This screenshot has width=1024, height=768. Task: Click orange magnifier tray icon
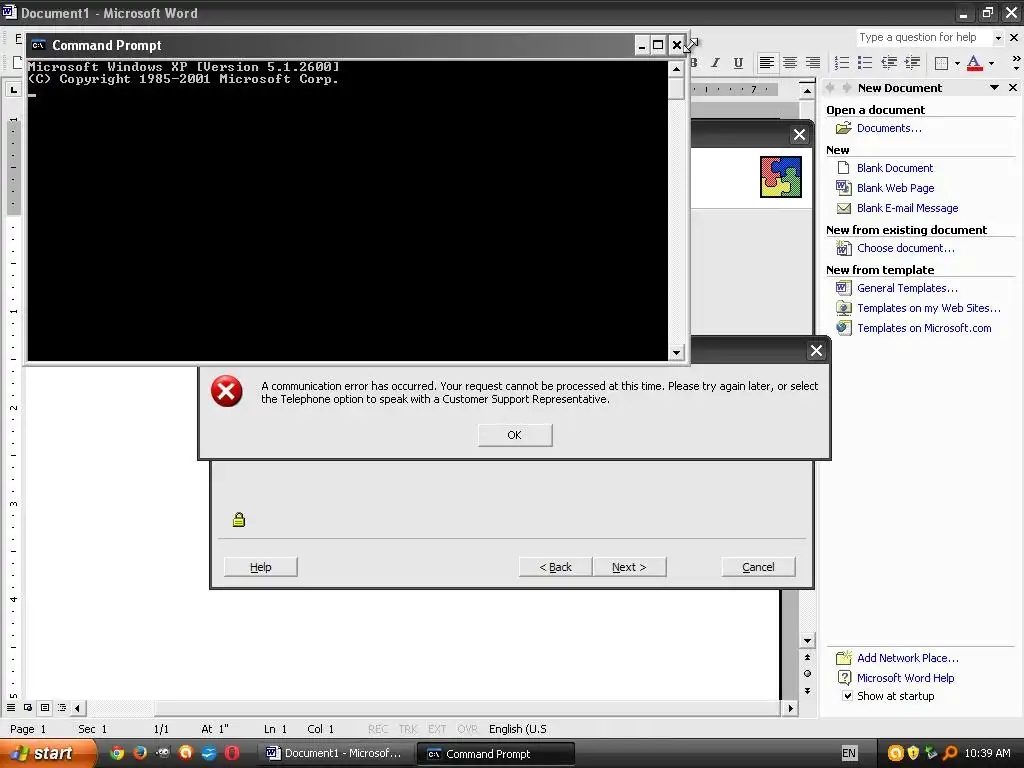click(x=950, y=753)
